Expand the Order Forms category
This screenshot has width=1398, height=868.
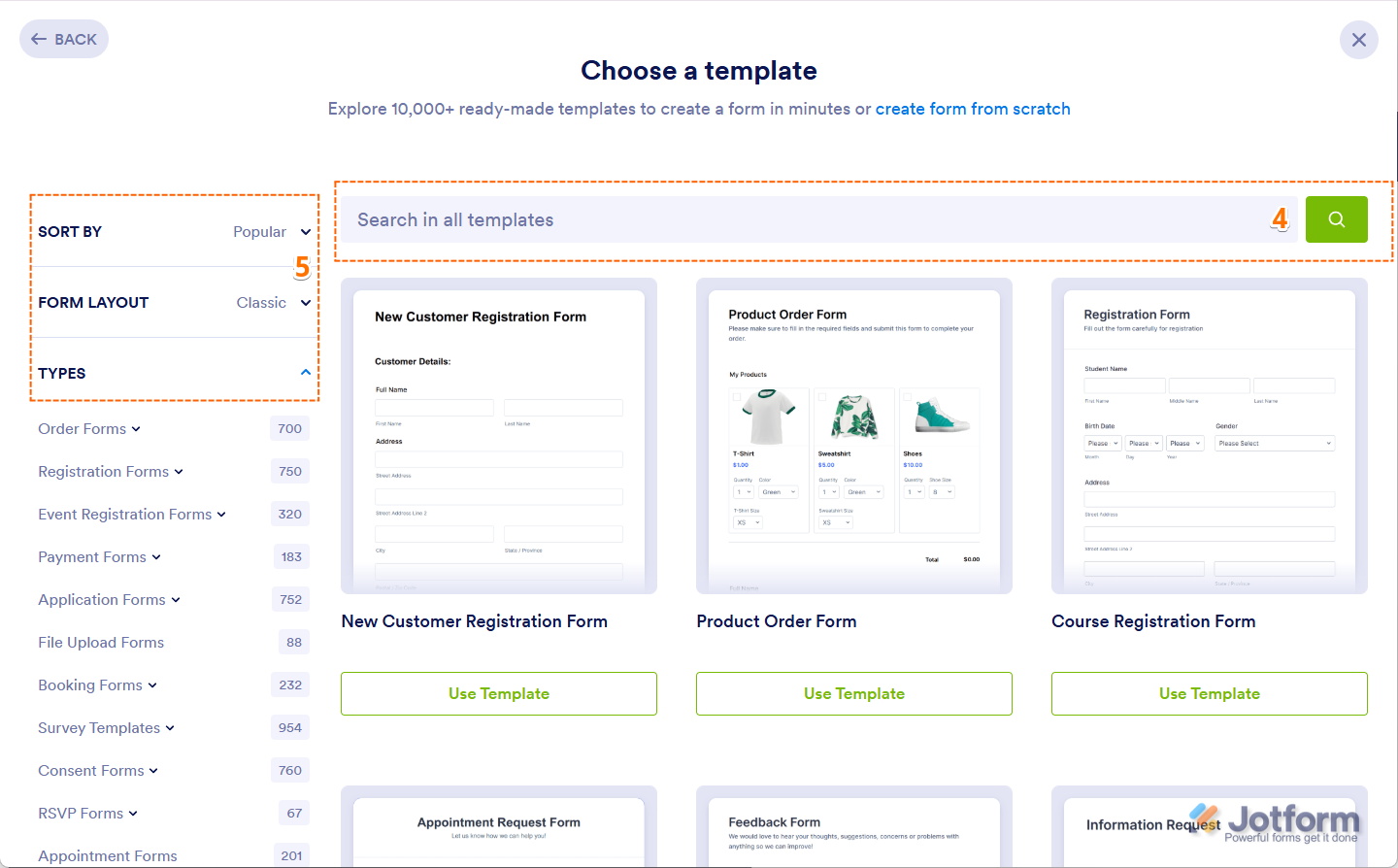(137, 428)
